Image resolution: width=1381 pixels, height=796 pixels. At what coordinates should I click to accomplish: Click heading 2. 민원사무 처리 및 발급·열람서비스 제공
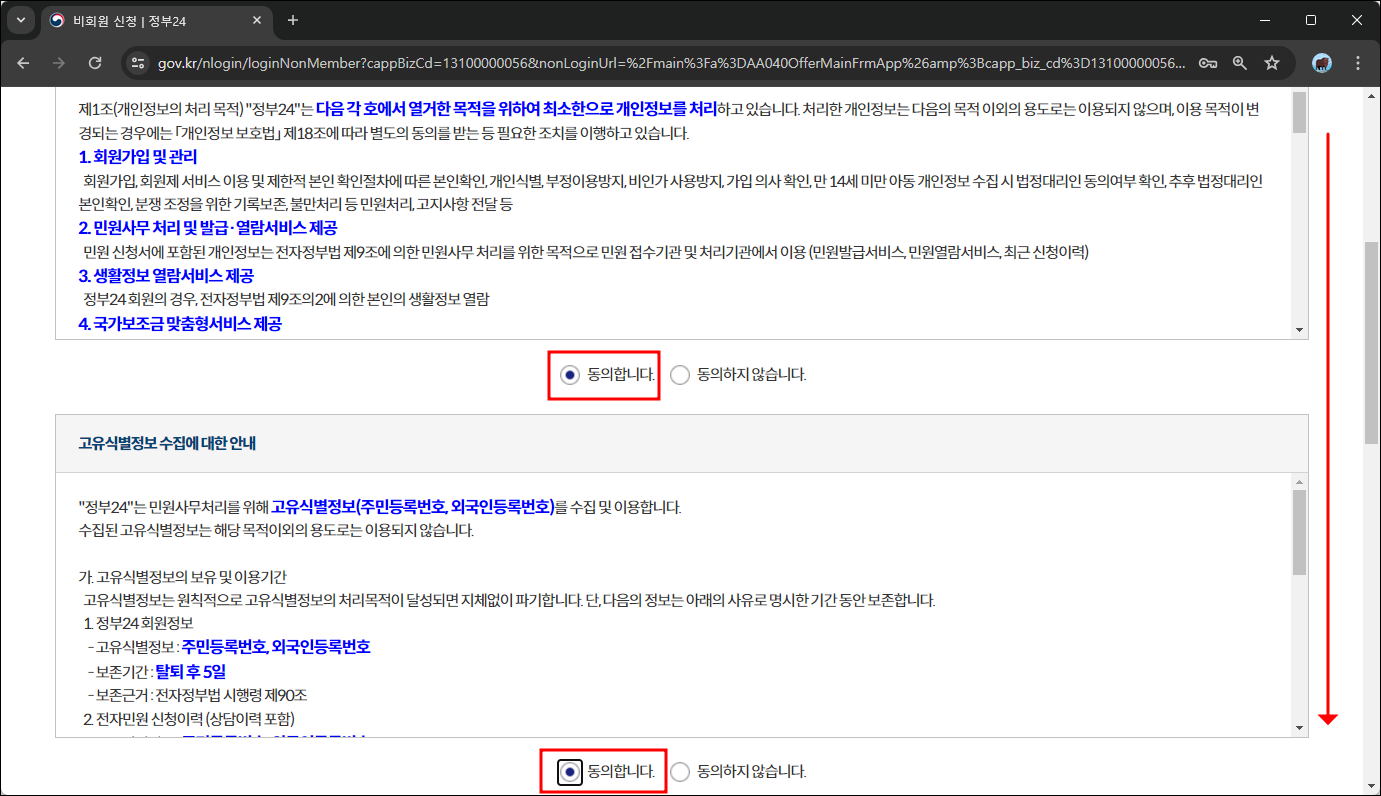tap(208, 228)
